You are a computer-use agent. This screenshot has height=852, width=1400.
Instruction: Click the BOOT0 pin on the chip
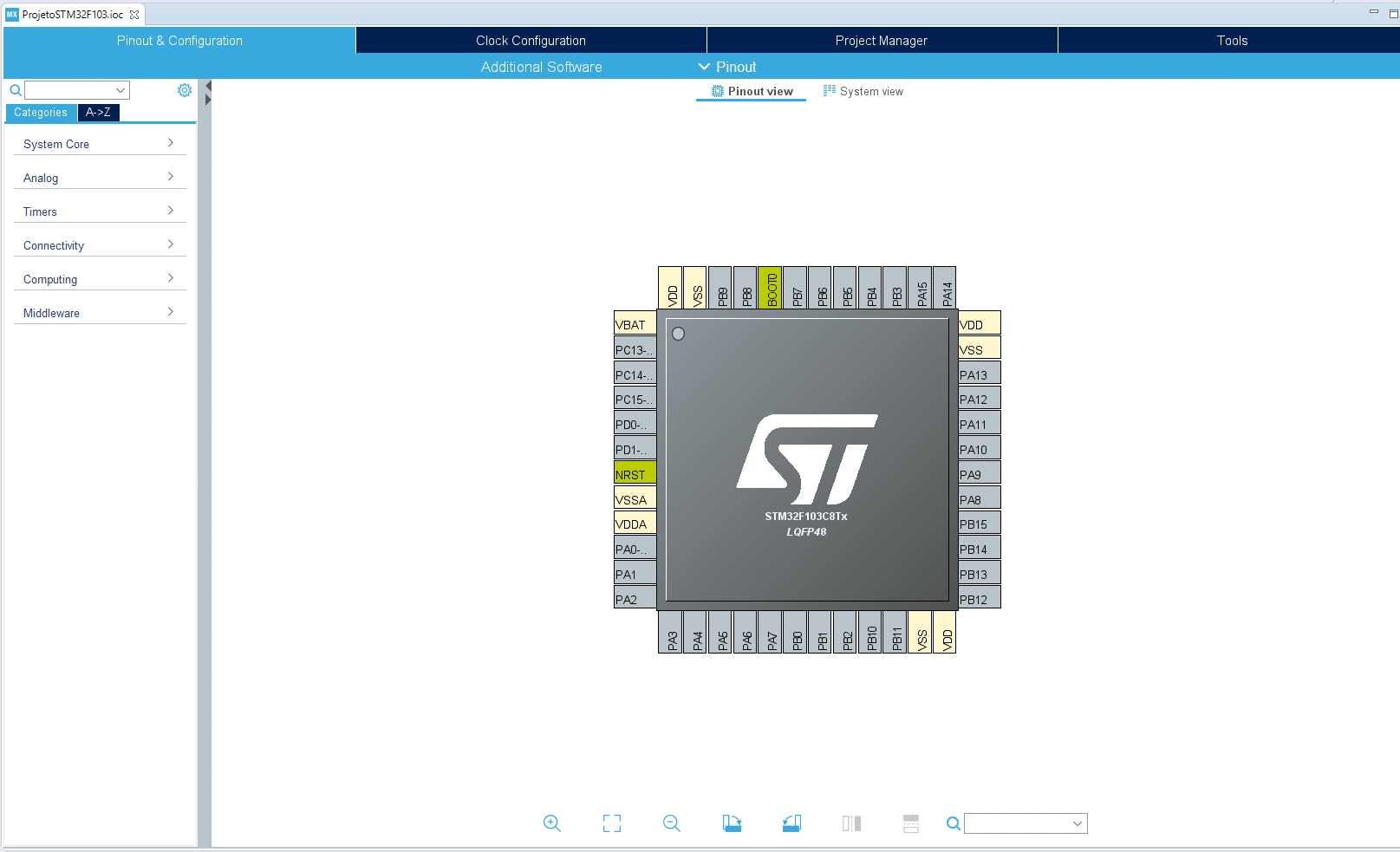point(771,288)
